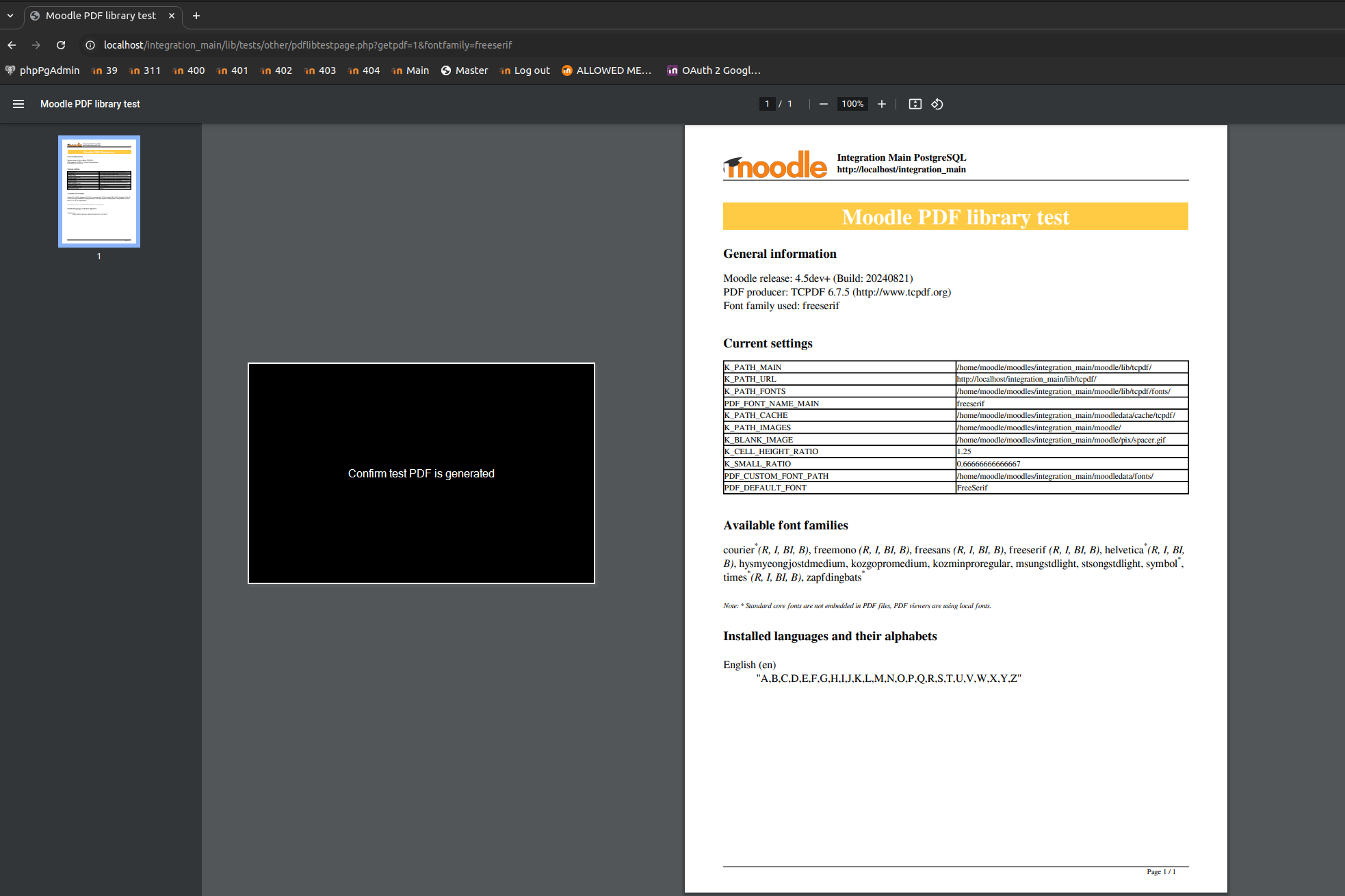Viewport: 1345px width, 896px height.
Task: Zoom in the PDF with plus button
Action: pyautogui.click(x=882, y=104)
